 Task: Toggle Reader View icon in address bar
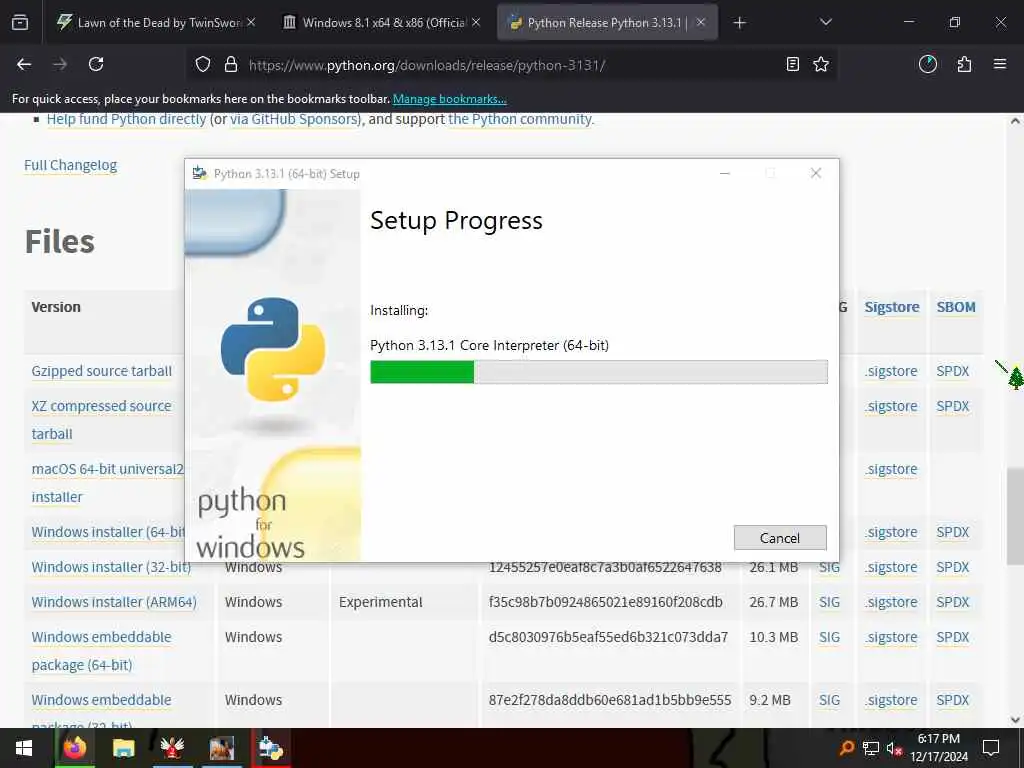pos(793,64)
